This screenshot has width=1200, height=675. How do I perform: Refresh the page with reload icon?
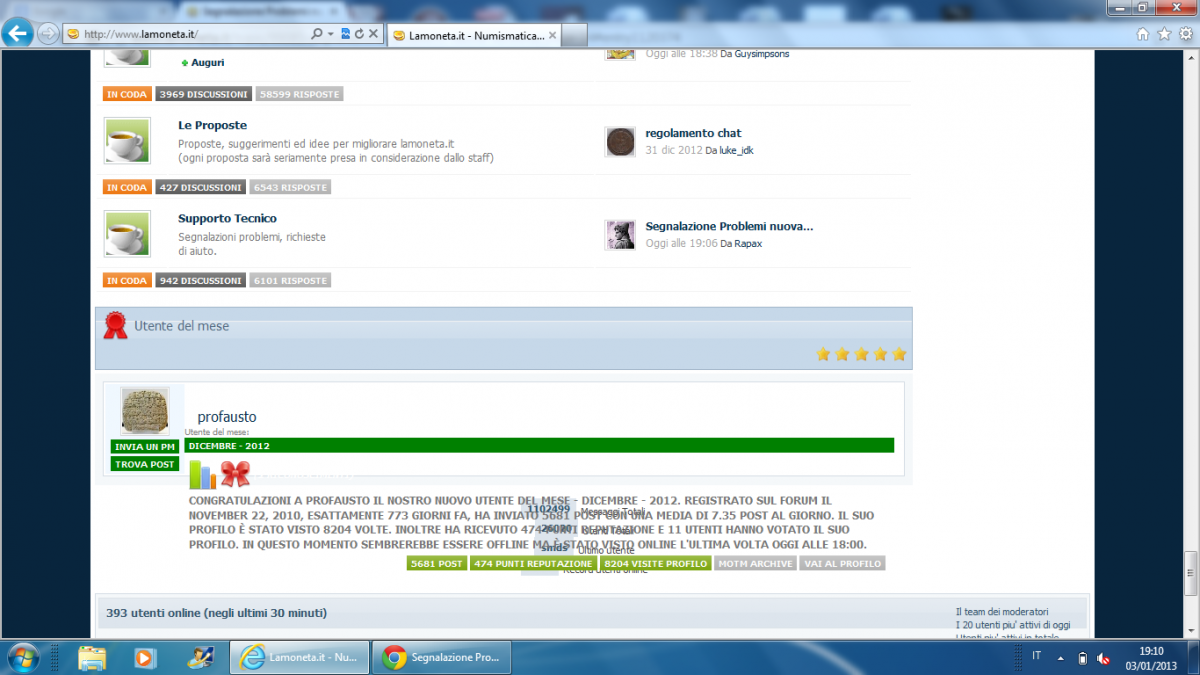(x=359, y=33)
